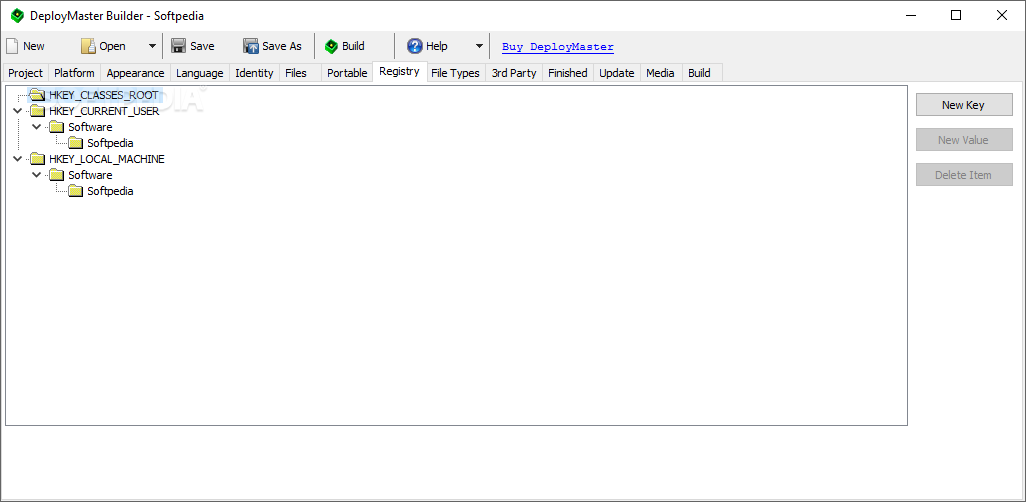
Task: Click Softpedia folder icon under HKEY_CURRENT_USER
Action: (76, 143)
